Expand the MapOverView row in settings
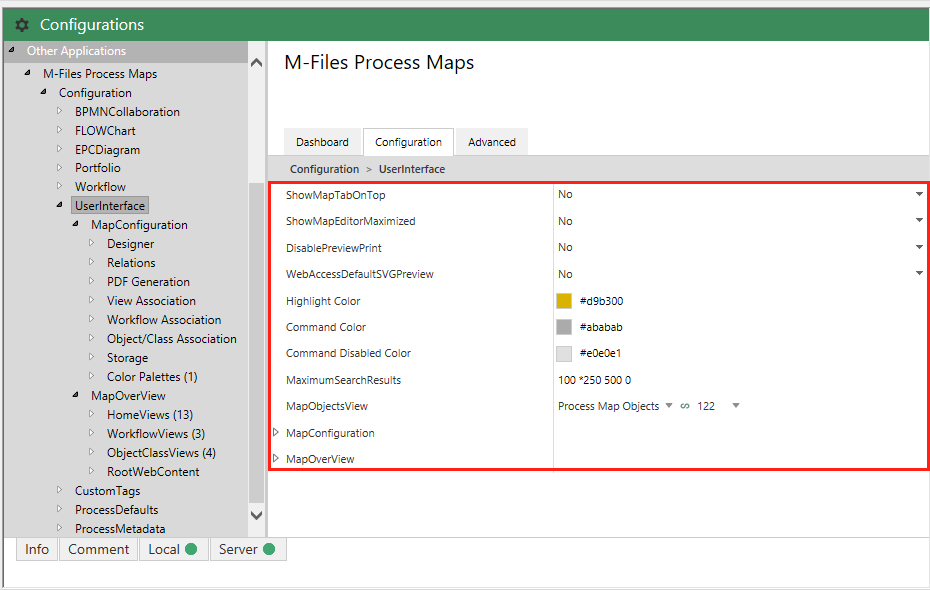 [x=277, y=459]
